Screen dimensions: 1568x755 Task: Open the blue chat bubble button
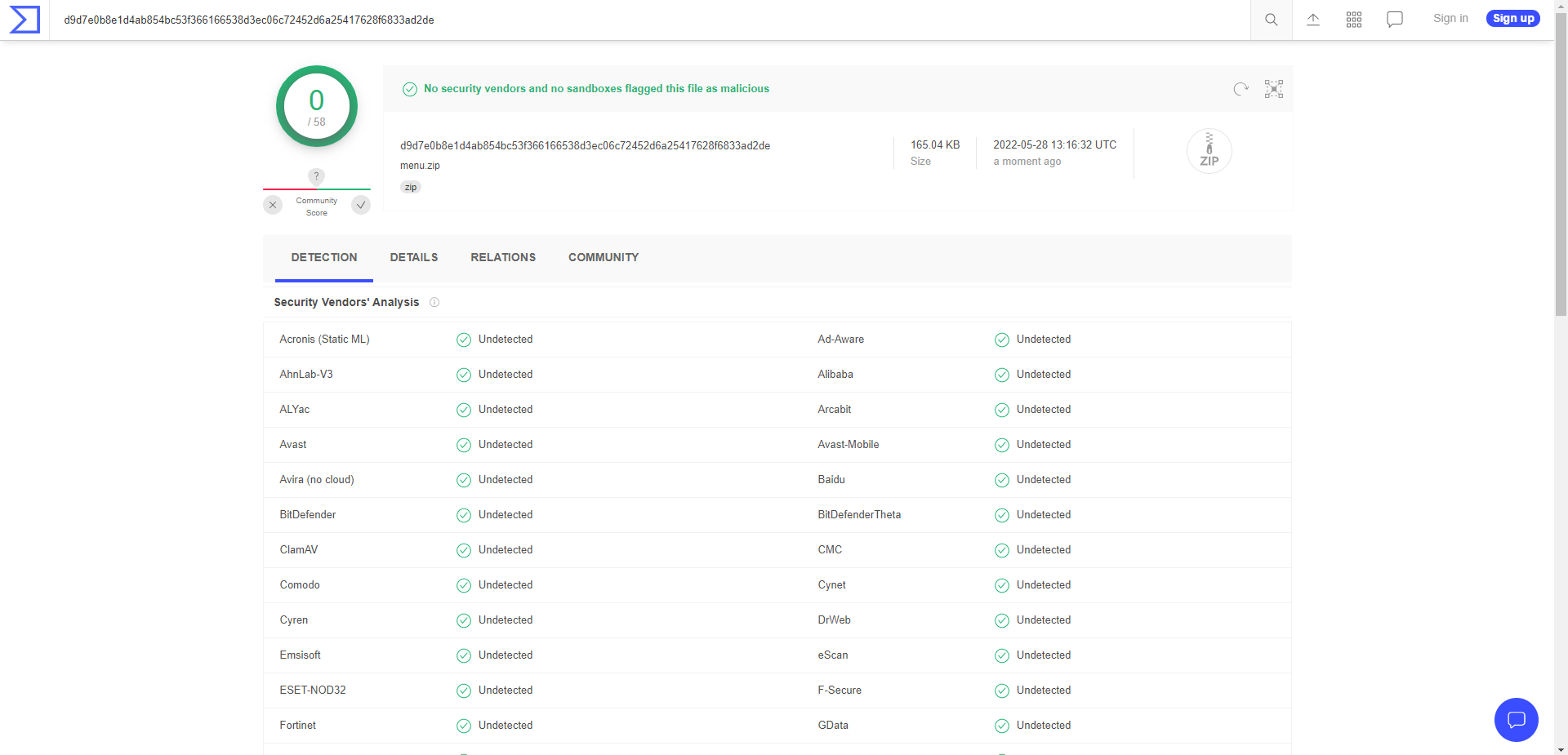point(1517,720)
